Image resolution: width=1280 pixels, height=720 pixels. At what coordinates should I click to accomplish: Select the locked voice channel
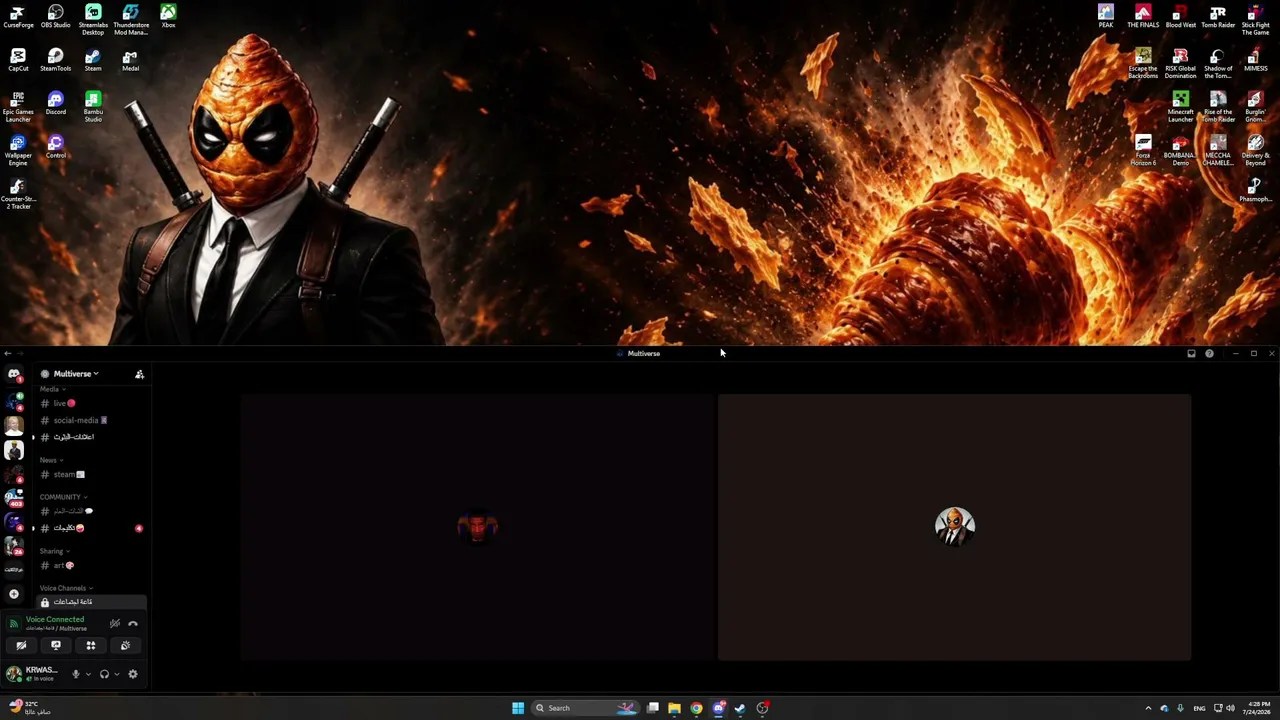coord(91,602)
